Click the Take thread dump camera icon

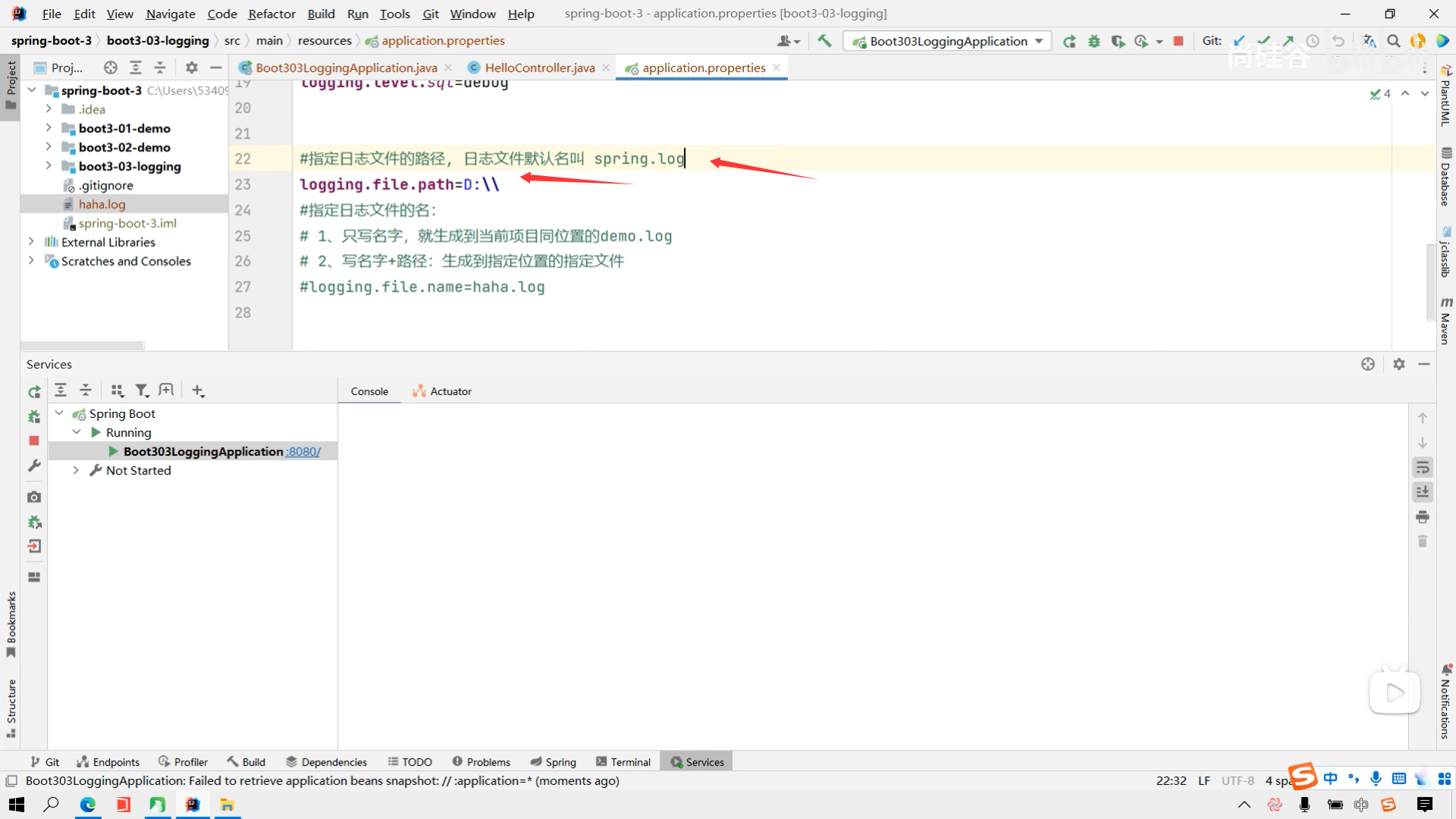tap(34, 497)
